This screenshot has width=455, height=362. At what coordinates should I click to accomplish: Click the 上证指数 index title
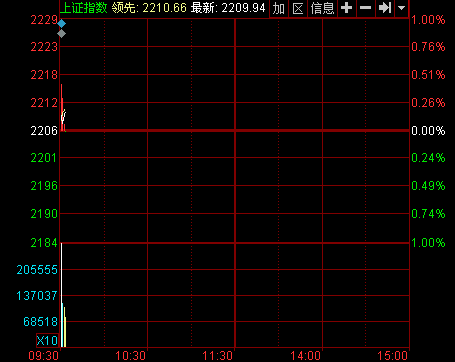84,8
